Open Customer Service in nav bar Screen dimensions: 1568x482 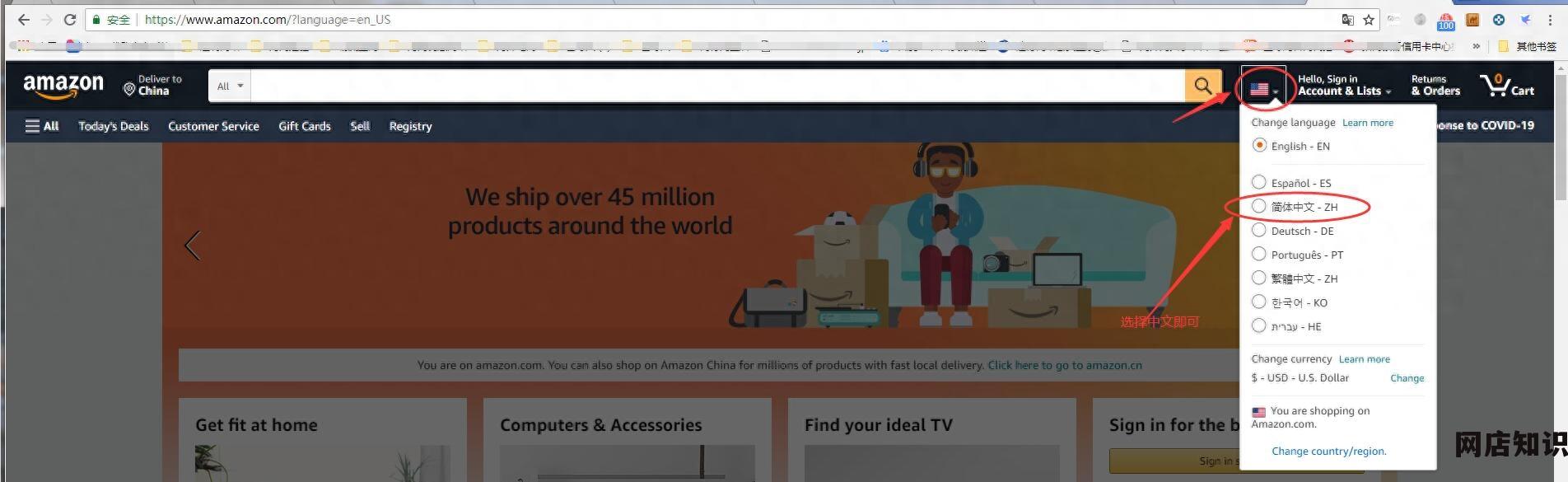[213, 126]
